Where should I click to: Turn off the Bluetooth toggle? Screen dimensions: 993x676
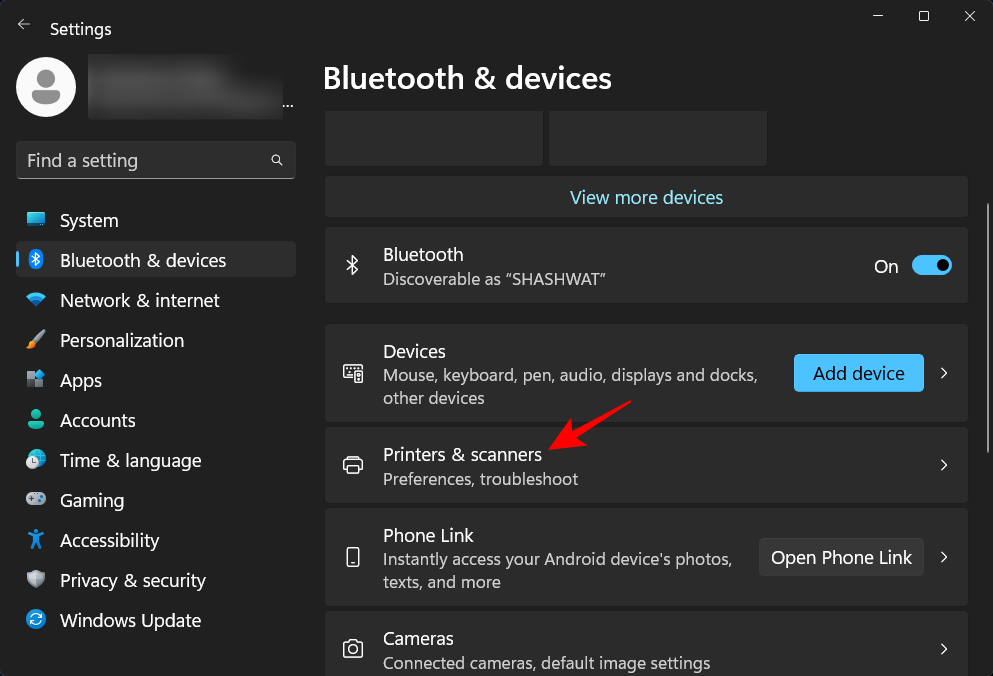pyautogui.click(x=931, y=266)
